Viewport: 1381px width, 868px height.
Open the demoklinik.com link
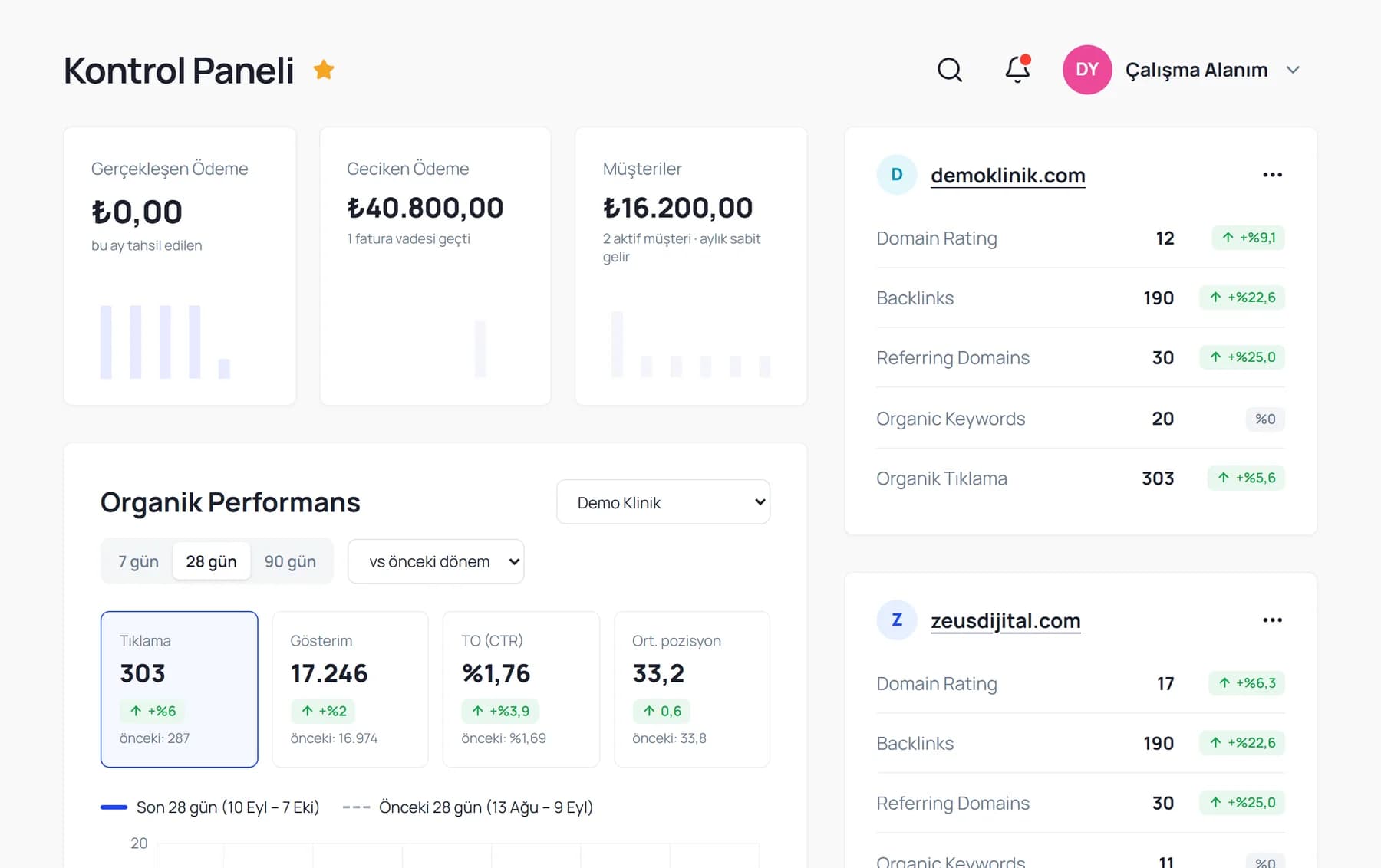click(1008, 176)
